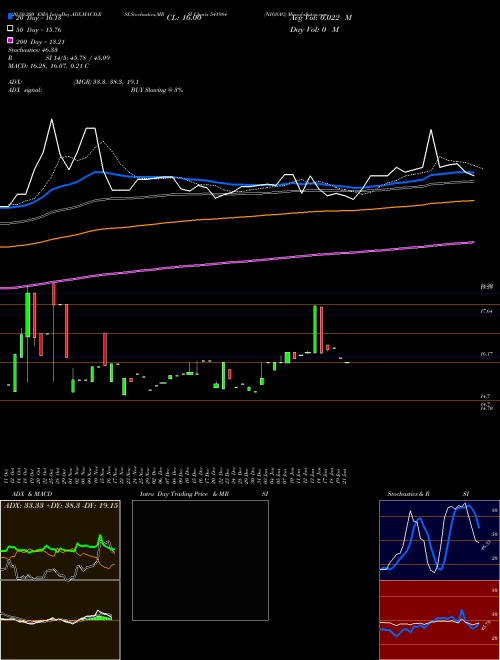Screen dimensions: 500x660
Task: Click the 'Avg Vol: 0.022 M' label
Action: 321,18
